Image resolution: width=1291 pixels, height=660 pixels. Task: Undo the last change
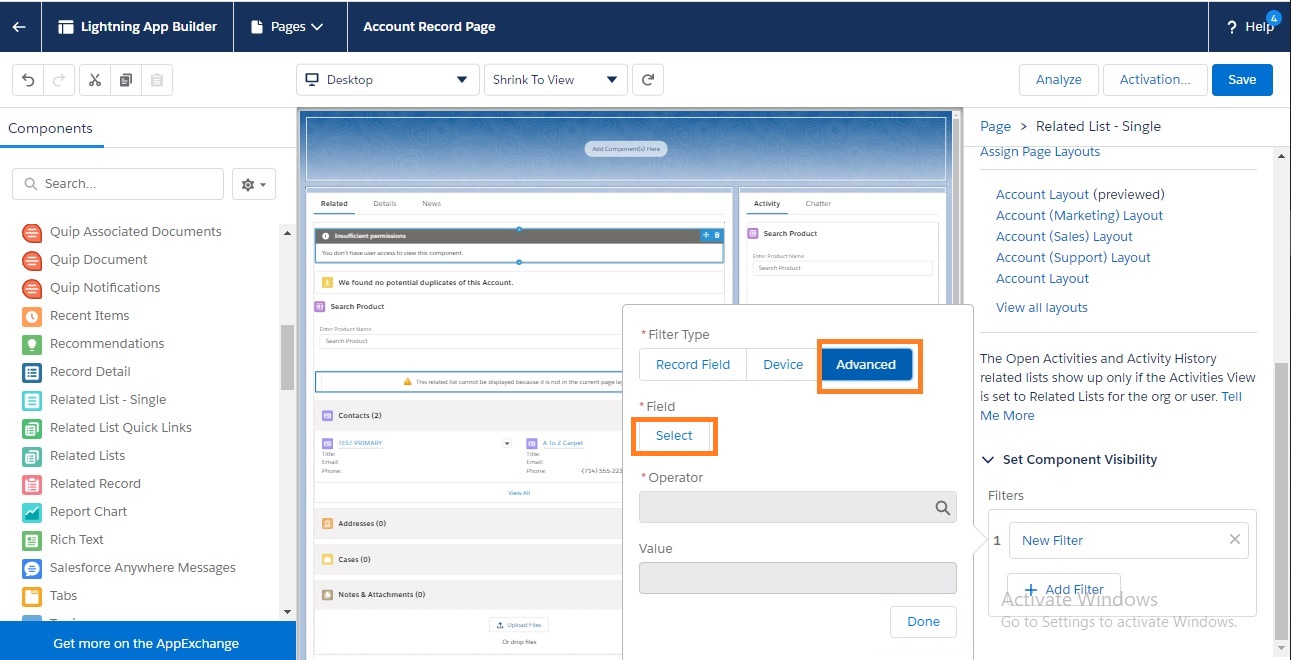click(x=28, y=80)
